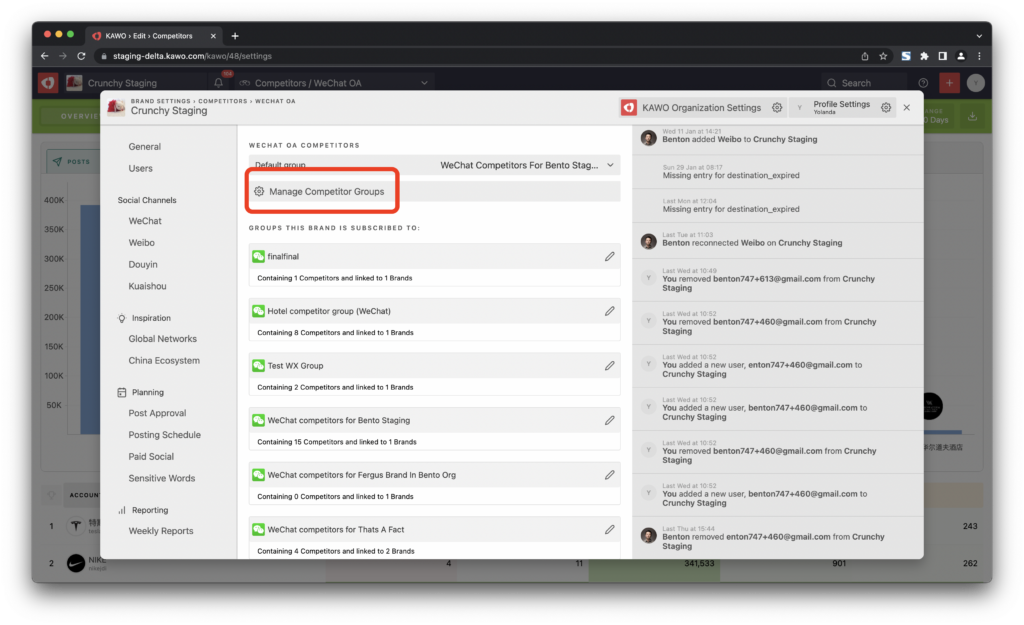Edit the Test WX Group pencil icon
This screenshot has width=1024, height=625.
coord(609,366)
